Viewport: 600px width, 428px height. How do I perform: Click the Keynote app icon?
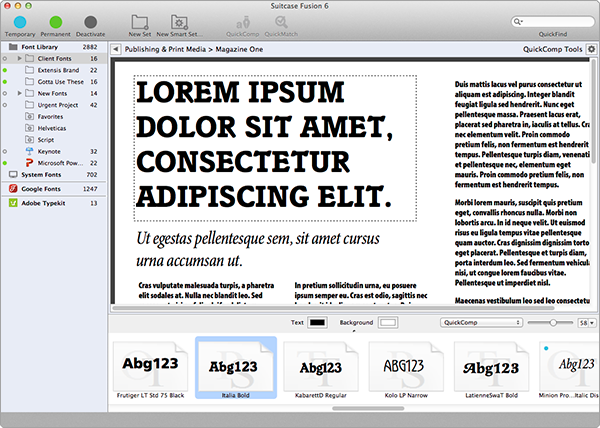tap(29, 151)
